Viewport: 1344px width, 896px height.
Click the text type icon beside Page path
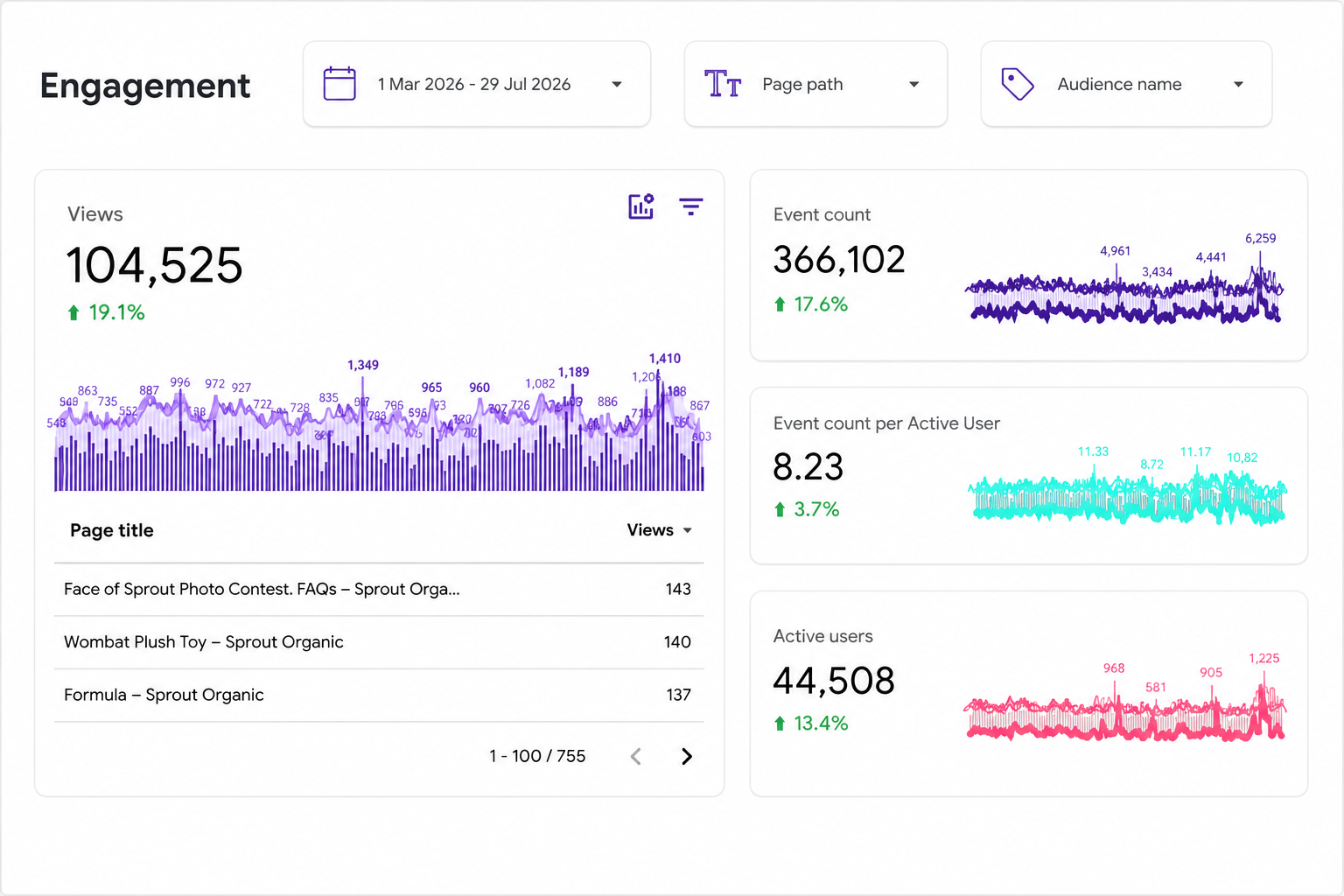(723, 84)
